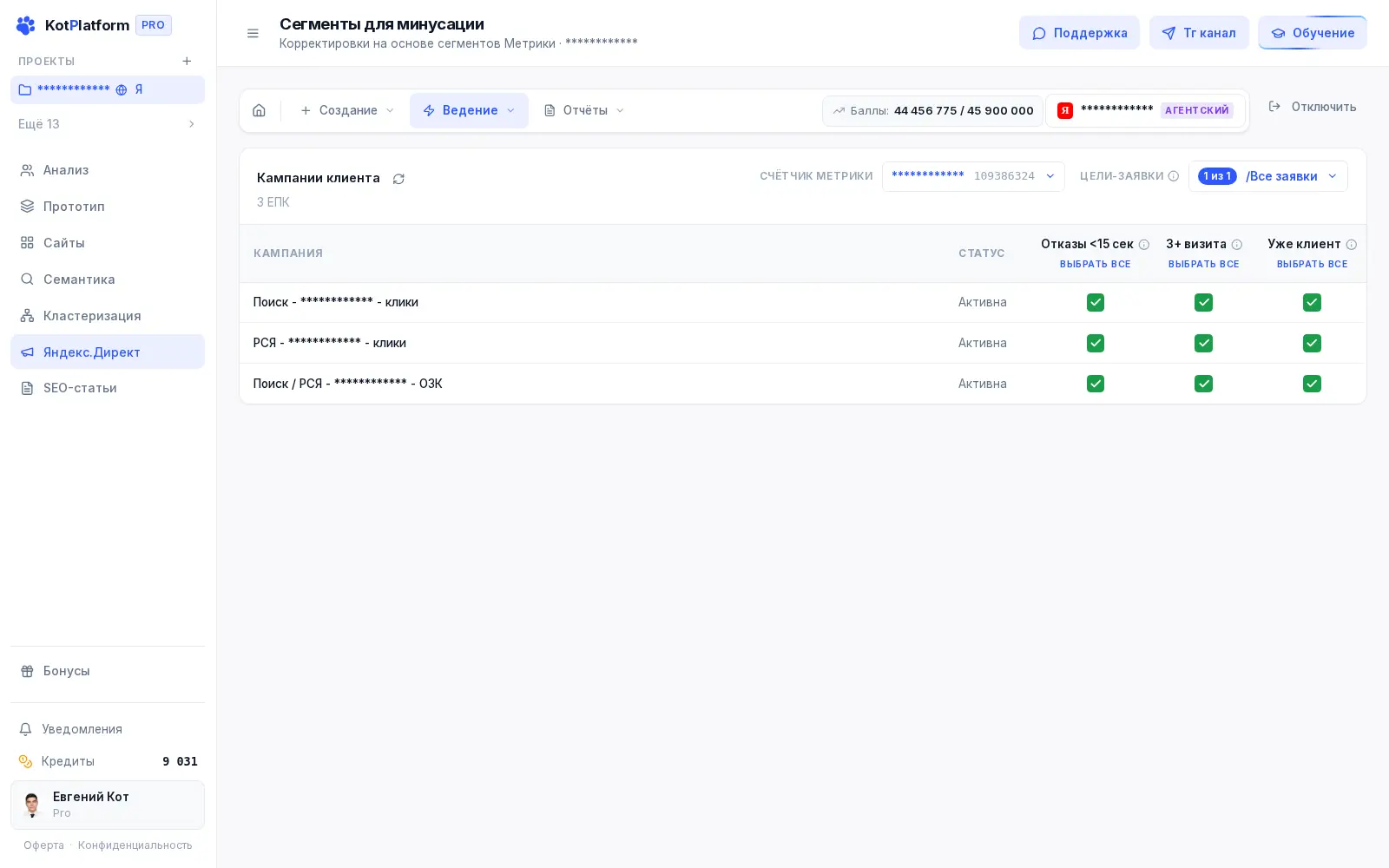Screen dimensions: 1389x868
Task: Toggle Отказы <15 сек for РСЯ клики campaign
Action: (1096, 343)
